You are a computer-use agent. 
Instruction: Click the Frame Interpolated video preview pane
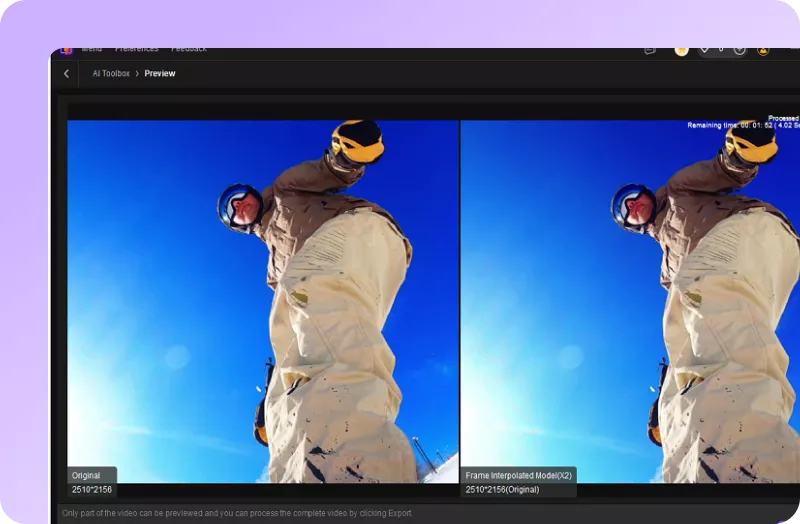click(630, 301)
